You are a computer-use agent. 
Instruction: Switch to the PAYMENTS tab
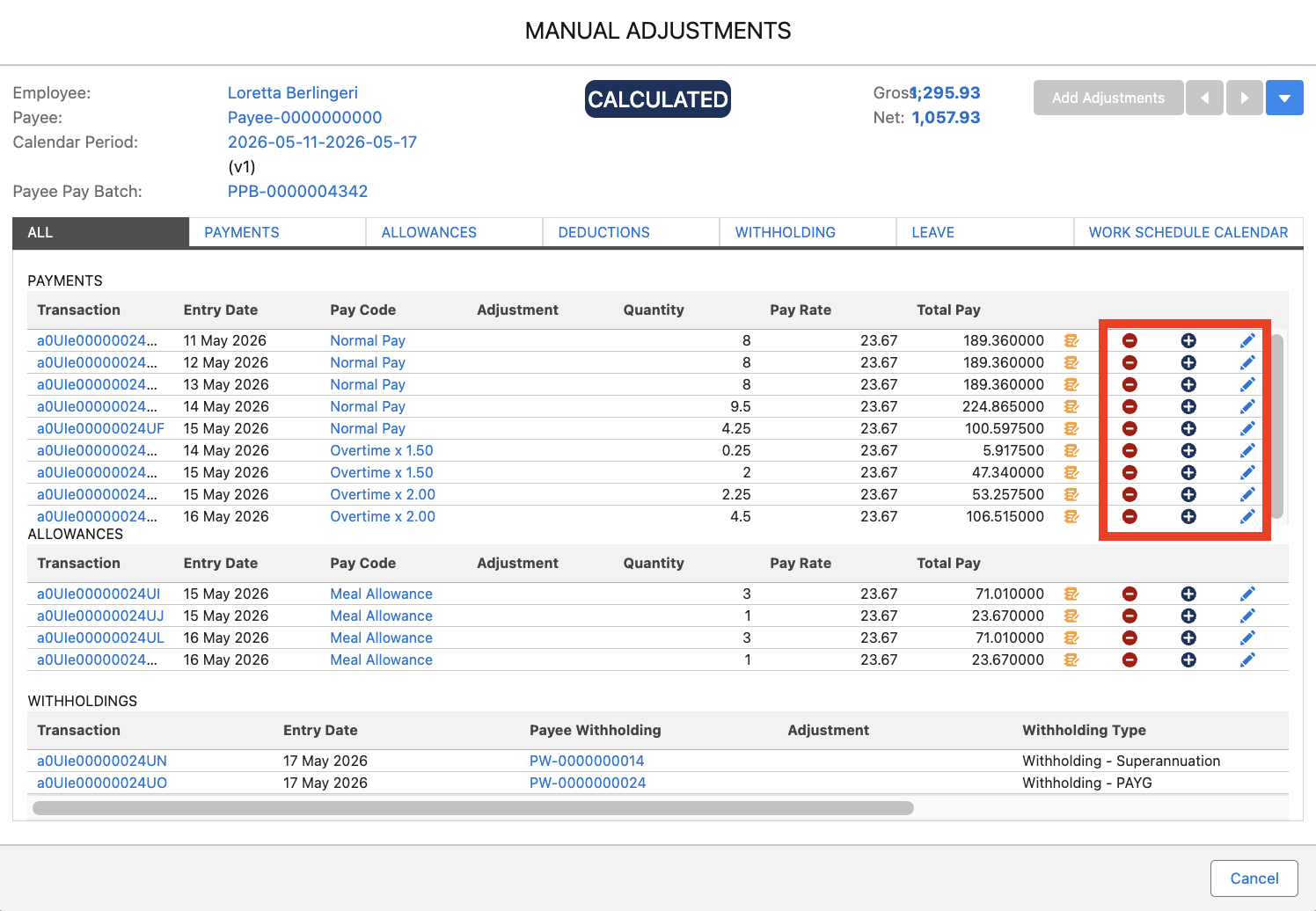[x=277, y=232]
